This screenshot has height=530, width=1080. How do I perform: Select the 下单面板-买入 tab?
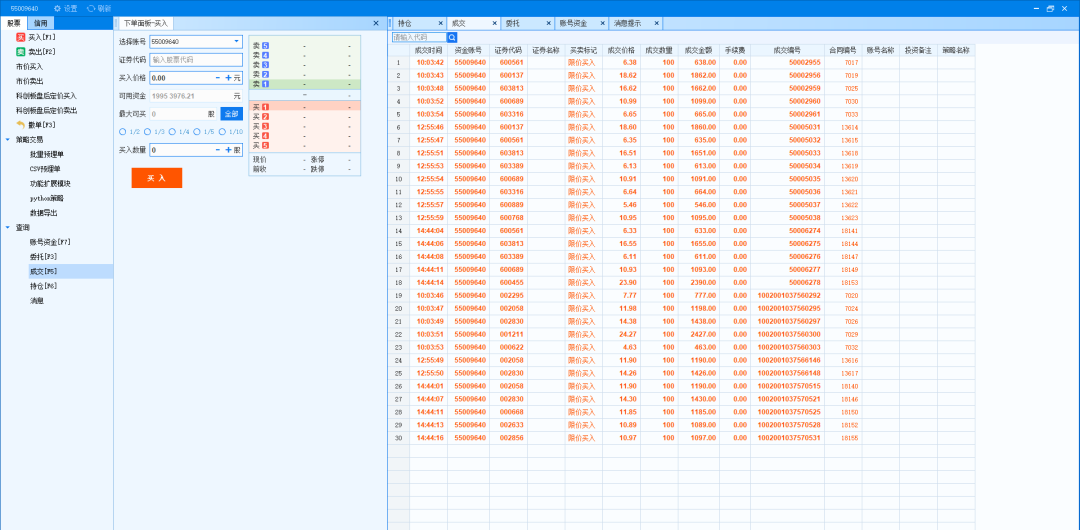point(145,23)
